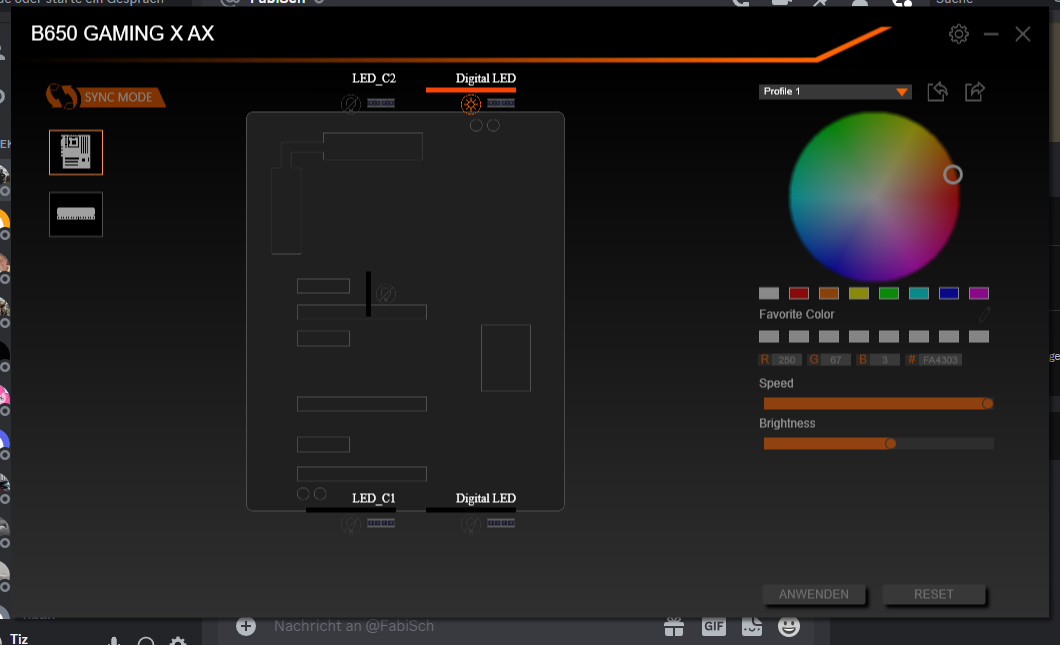Open the Discord GIF picker
This screenshot has width=1060, height=645.
713,627
